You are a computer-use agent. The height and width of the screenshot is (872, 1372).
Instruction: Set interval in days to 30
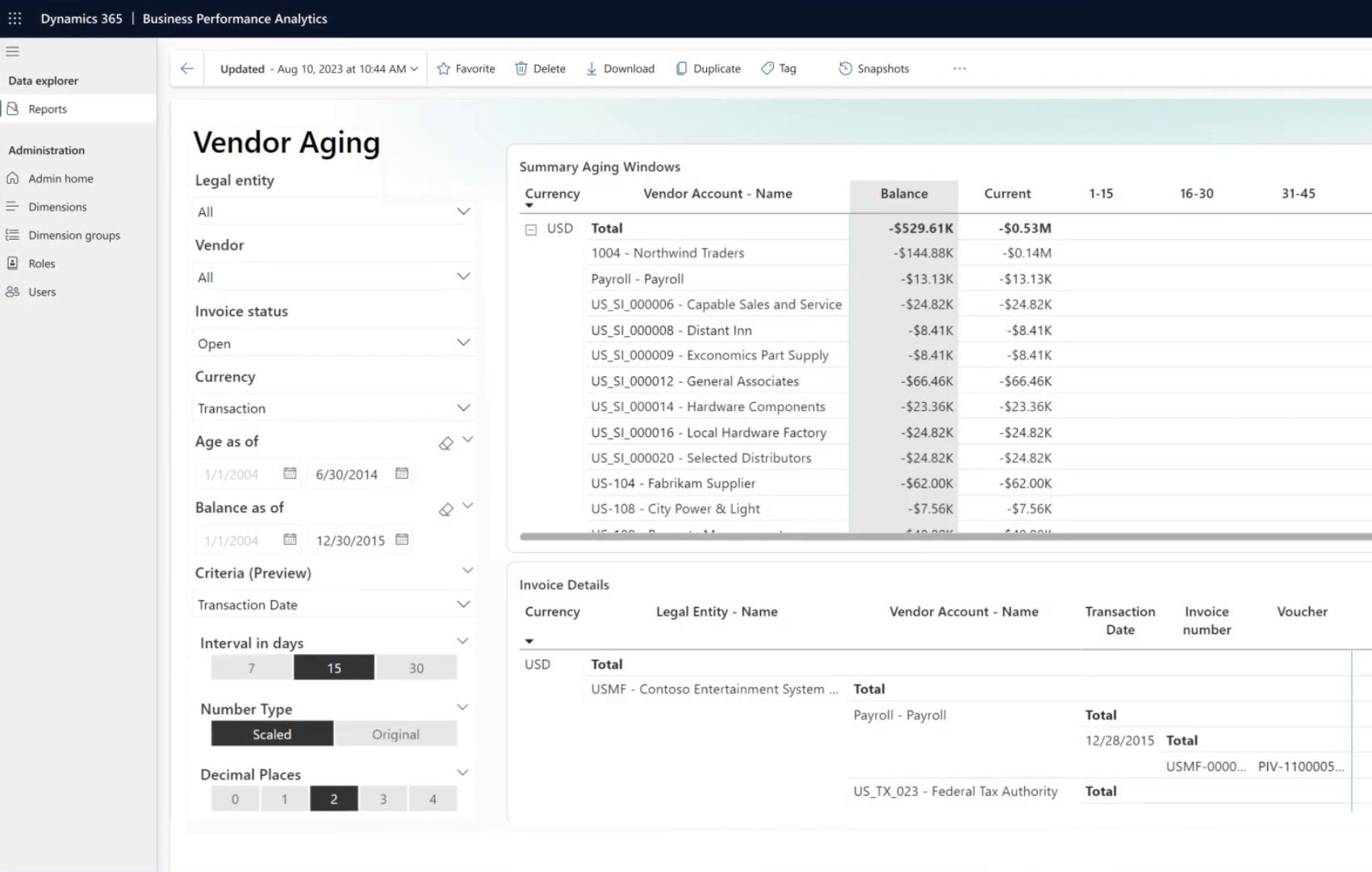coord(416,668)
